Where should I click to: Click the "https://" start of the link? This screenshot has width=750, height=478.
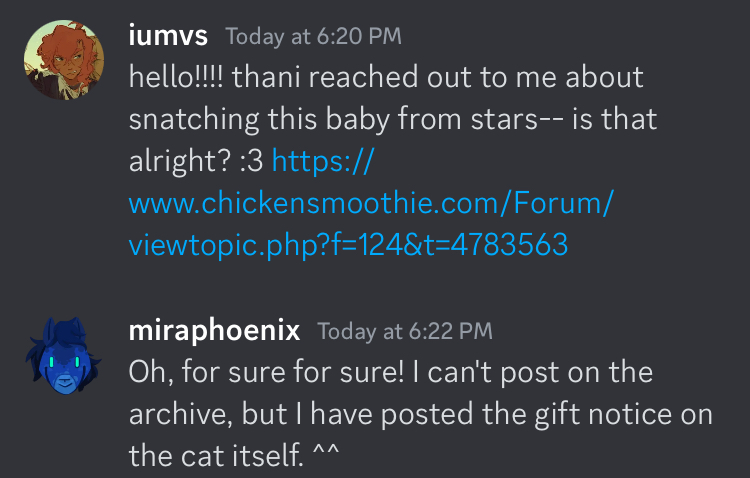click(x=322, y=161)
